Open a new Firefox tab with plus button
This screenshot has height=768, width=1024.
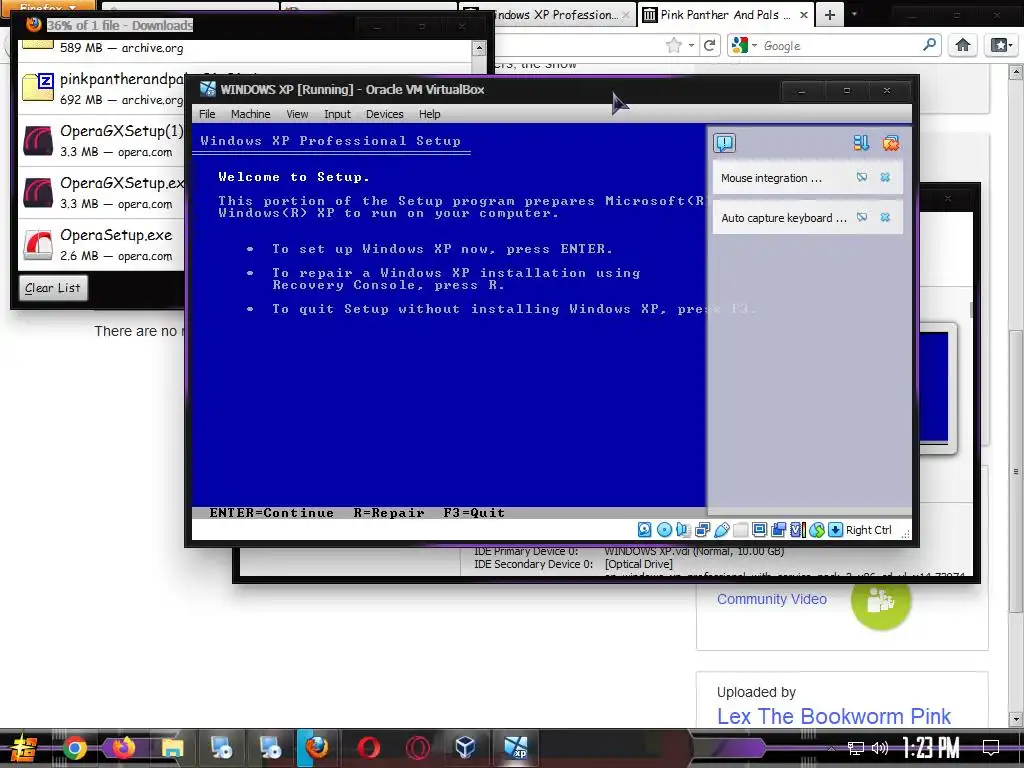829,15
